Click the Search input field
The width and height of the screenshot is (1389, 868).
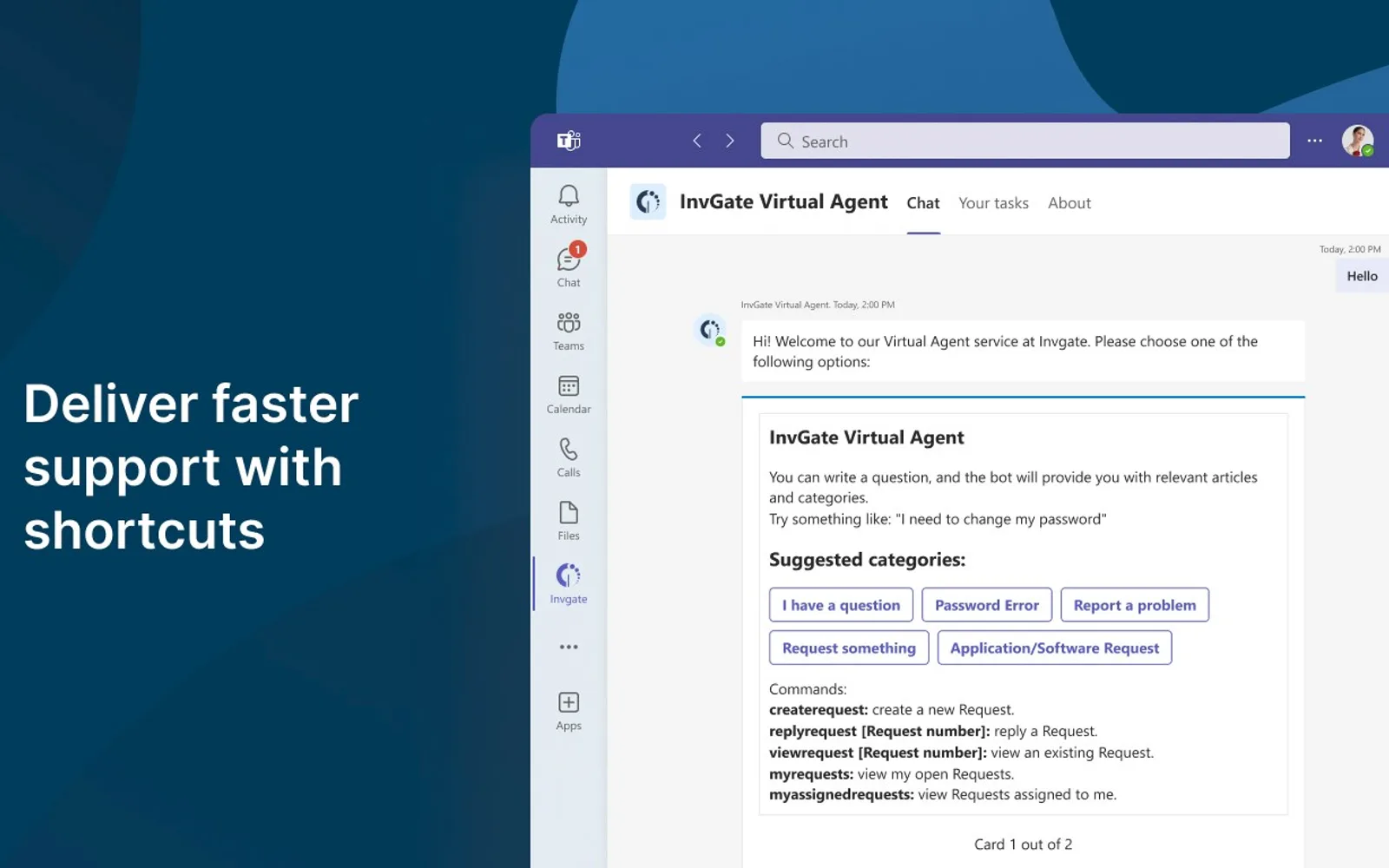[x=1024, y=141]
